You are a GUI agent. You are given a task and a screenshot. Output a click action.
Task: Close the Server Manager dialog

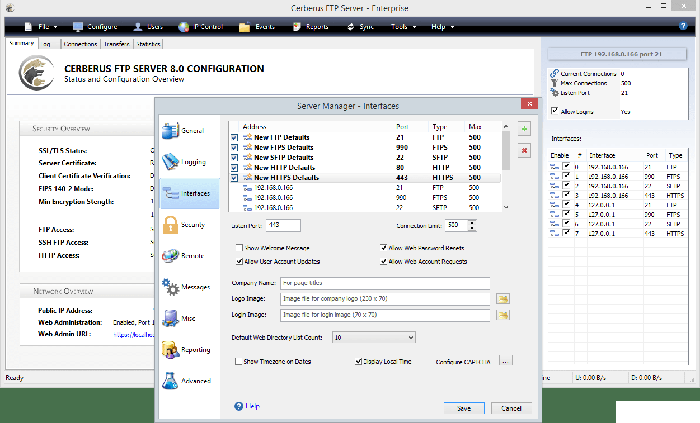[x=529, y=104]
